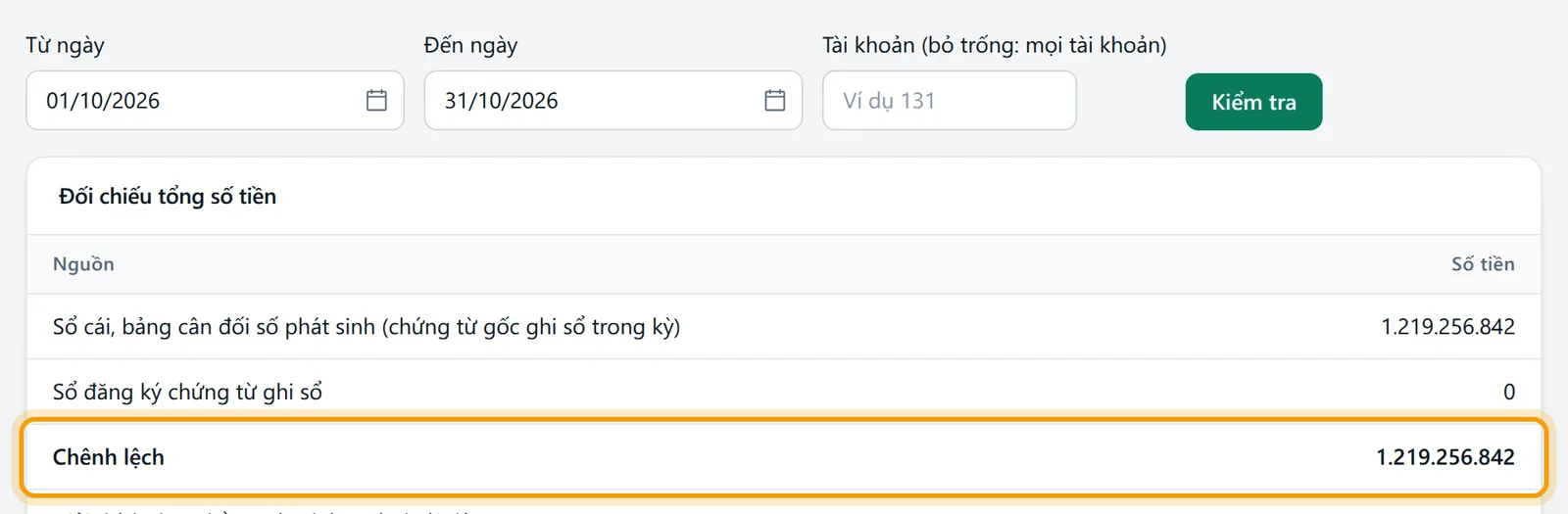Viewport: 1568px width, 514px height.
Task: Click the Kiểm tra button
Action: click(1253, 102)
